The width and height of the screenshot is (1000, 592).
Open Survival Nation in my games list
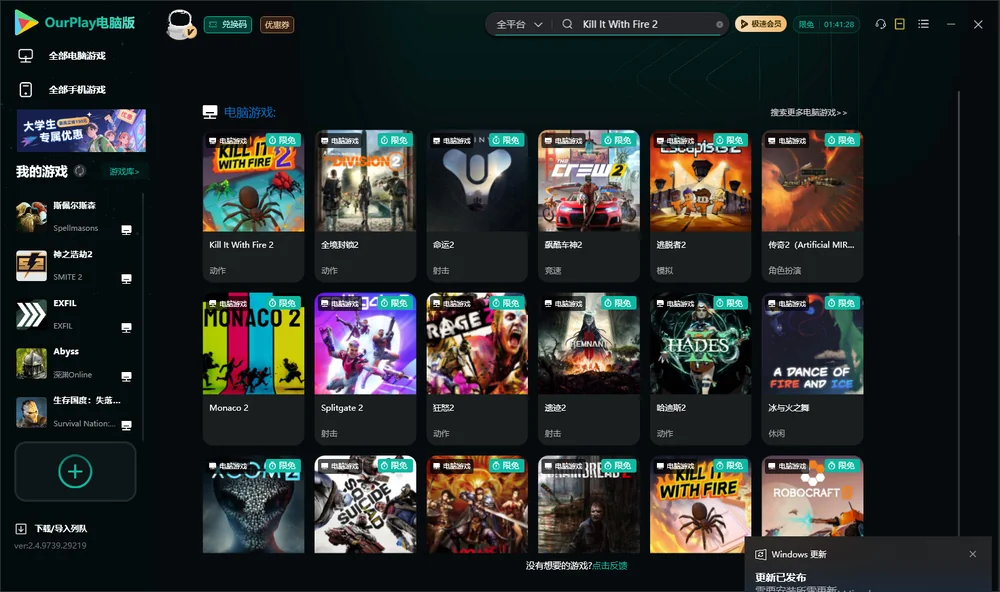click(x=73, y=412)
